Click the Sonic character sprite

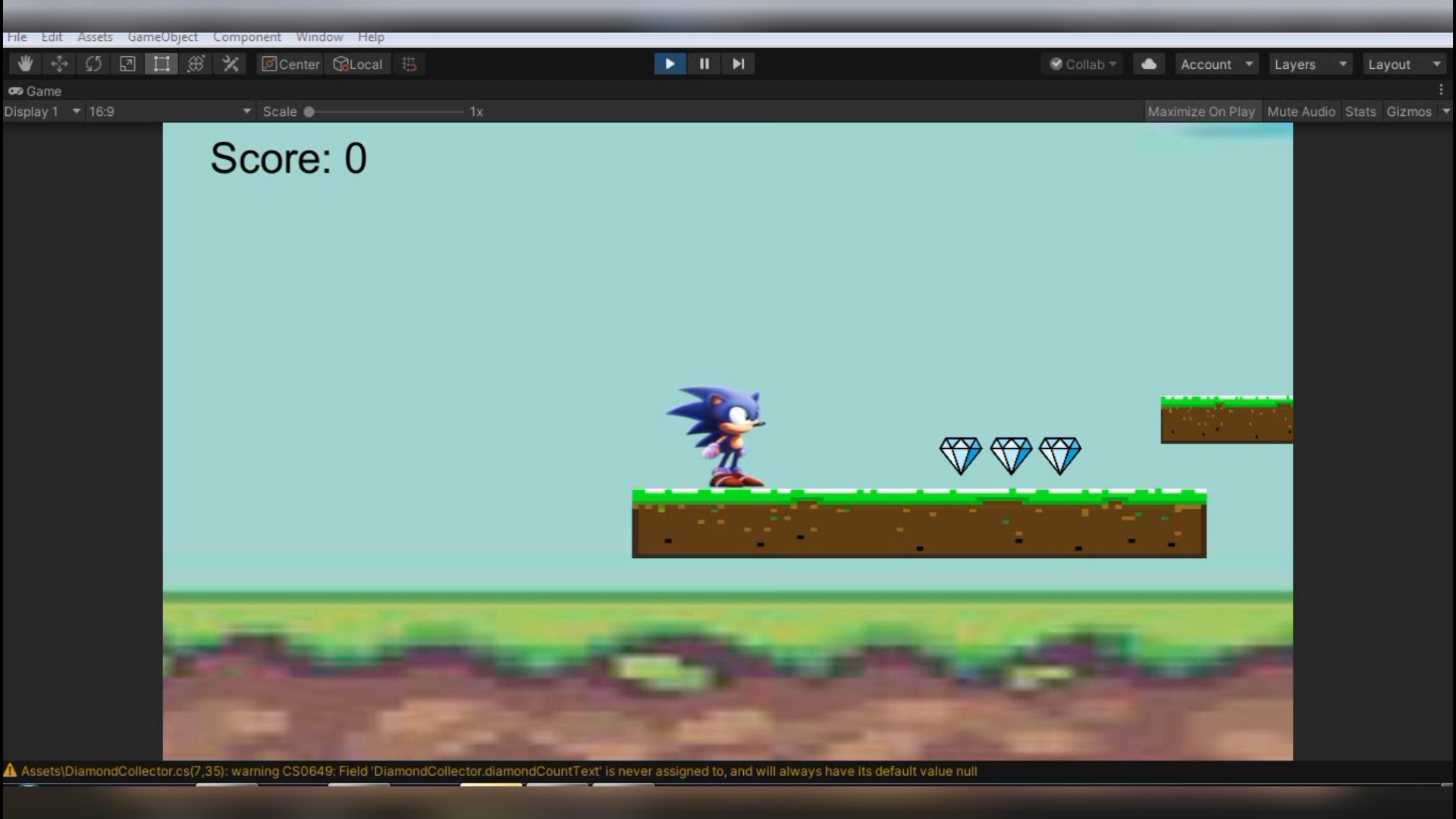coord(717,436)
